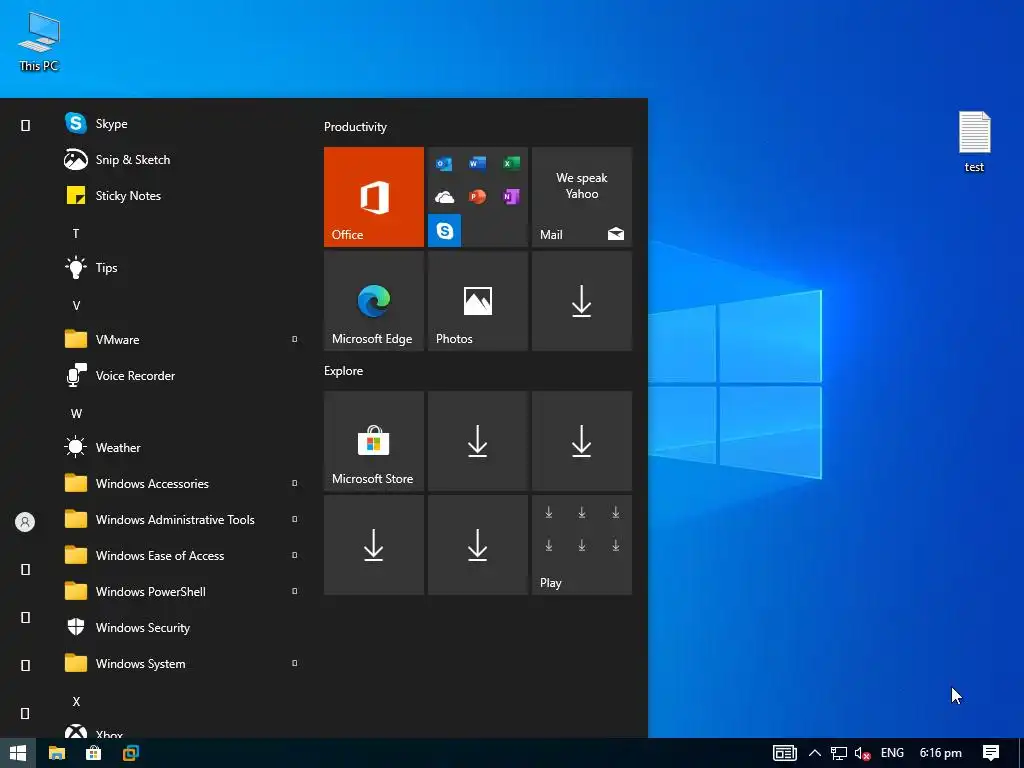Open Microsoft Store from the taskbar
Screen dimensions: 1024x768
[93, 753]
